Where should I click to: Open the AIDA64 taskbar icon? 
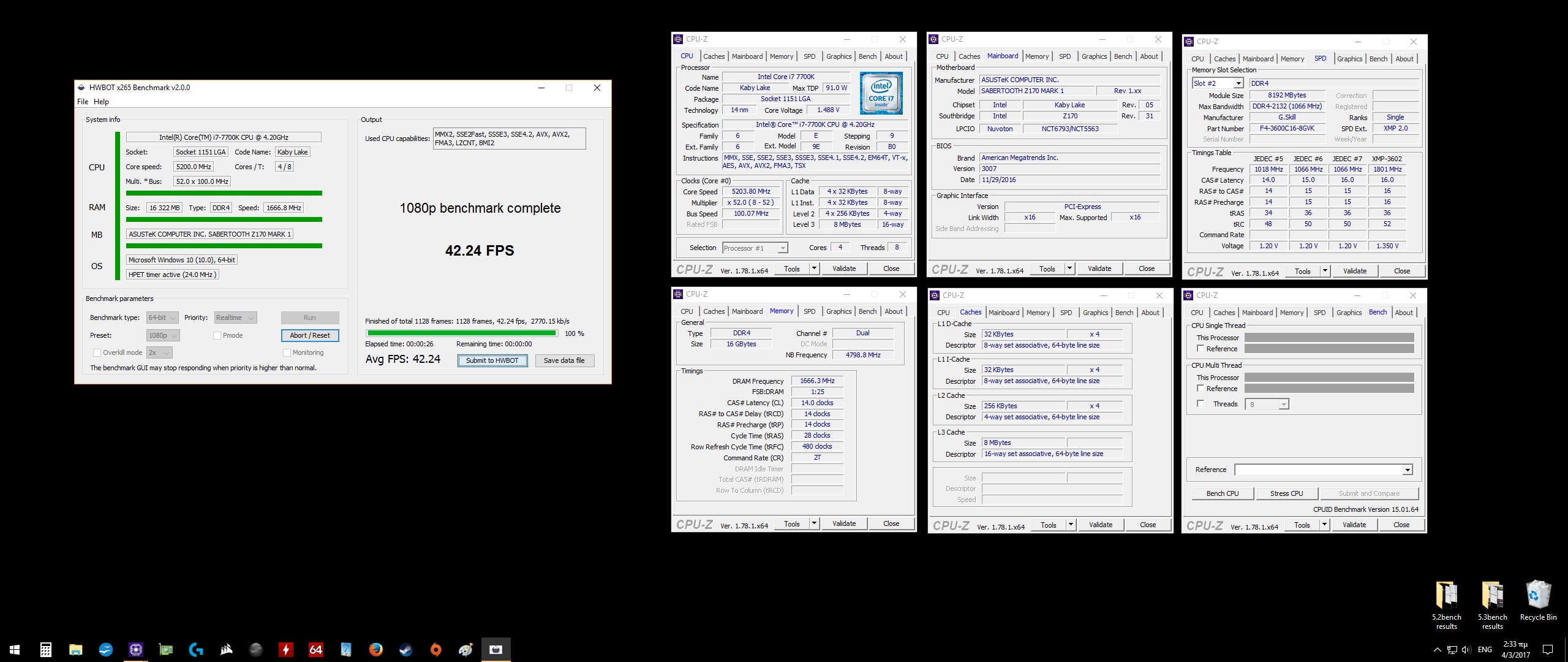tap(315, 650)
